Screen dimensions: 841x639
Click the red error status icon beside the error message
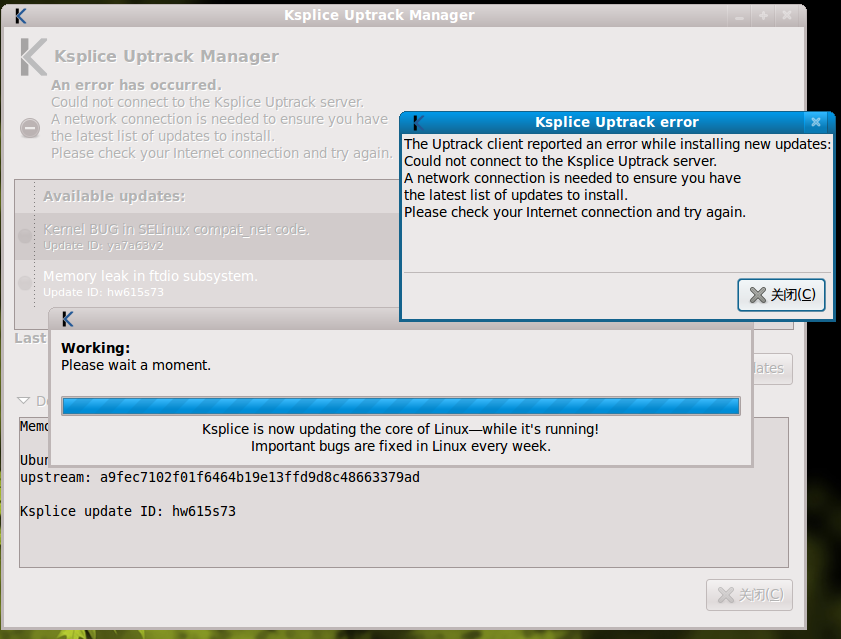click(x=30, y=128)
